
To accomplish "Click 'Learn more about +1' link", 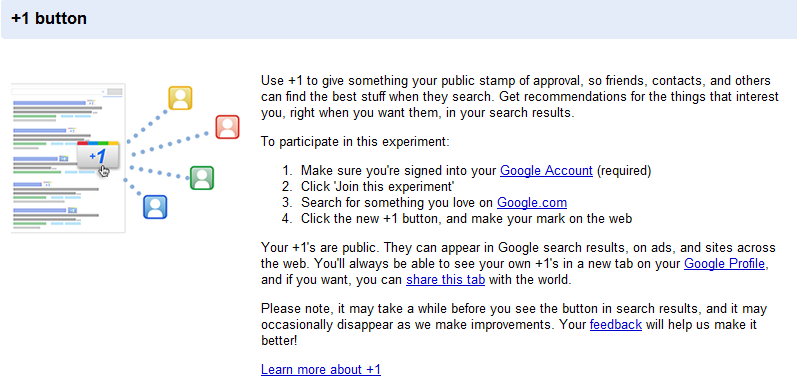I will coord(321,370).
